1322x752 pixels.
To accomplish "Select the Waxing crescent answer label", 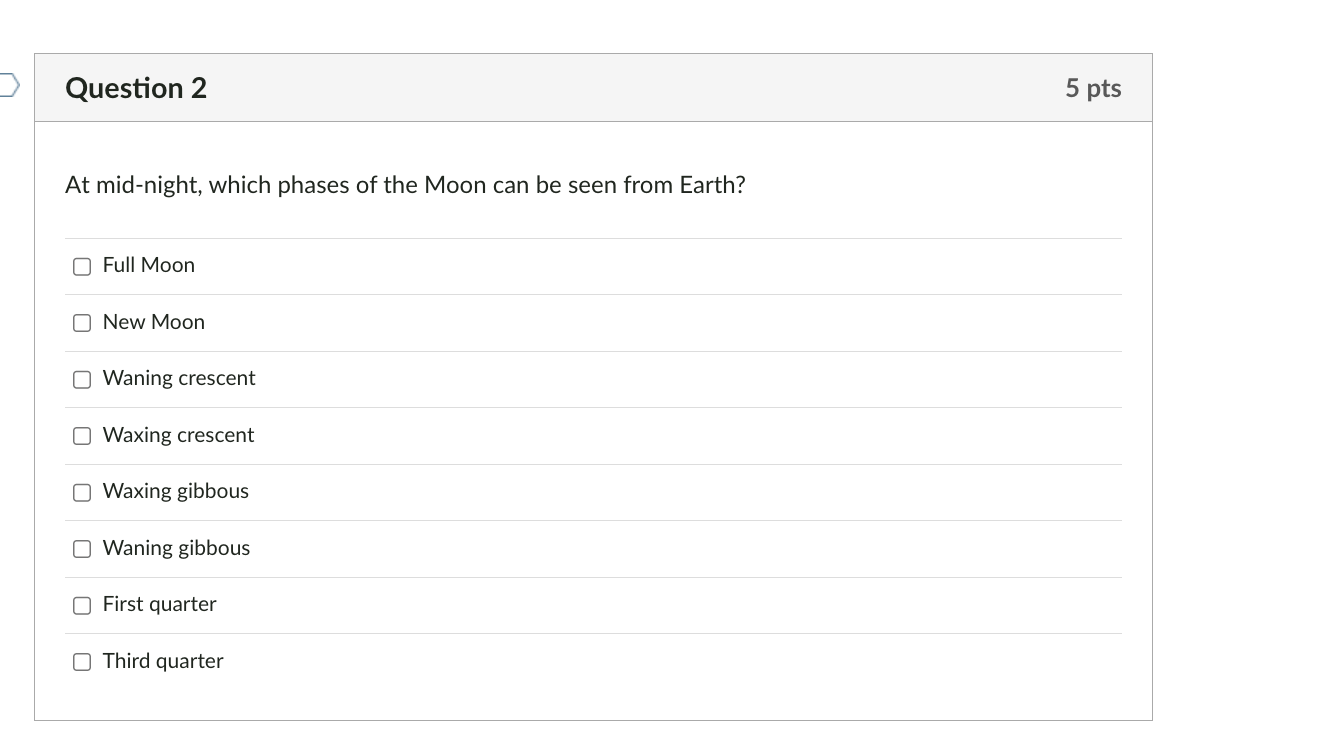I will 178,435.
